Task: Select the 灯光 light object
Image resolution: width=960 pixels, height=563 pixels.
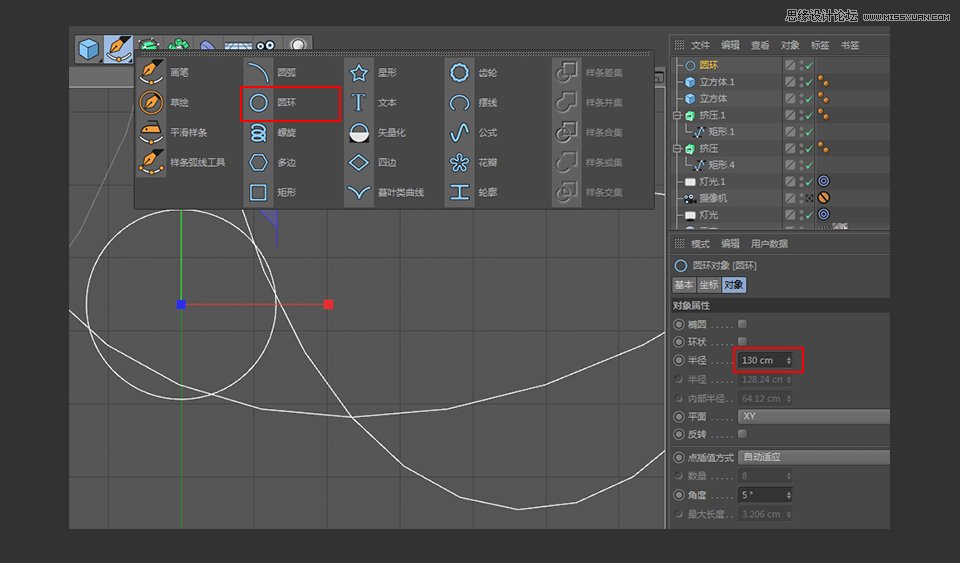Action: (708, 215)
